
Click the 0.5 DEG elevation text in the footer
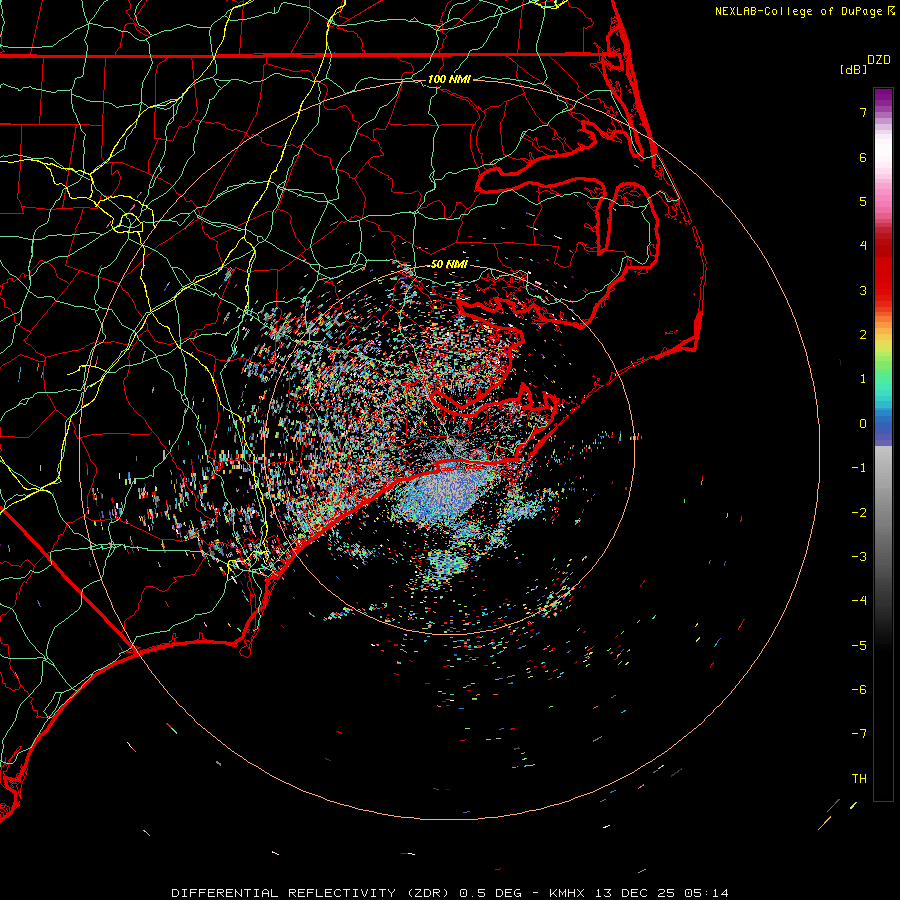(490, 893)
